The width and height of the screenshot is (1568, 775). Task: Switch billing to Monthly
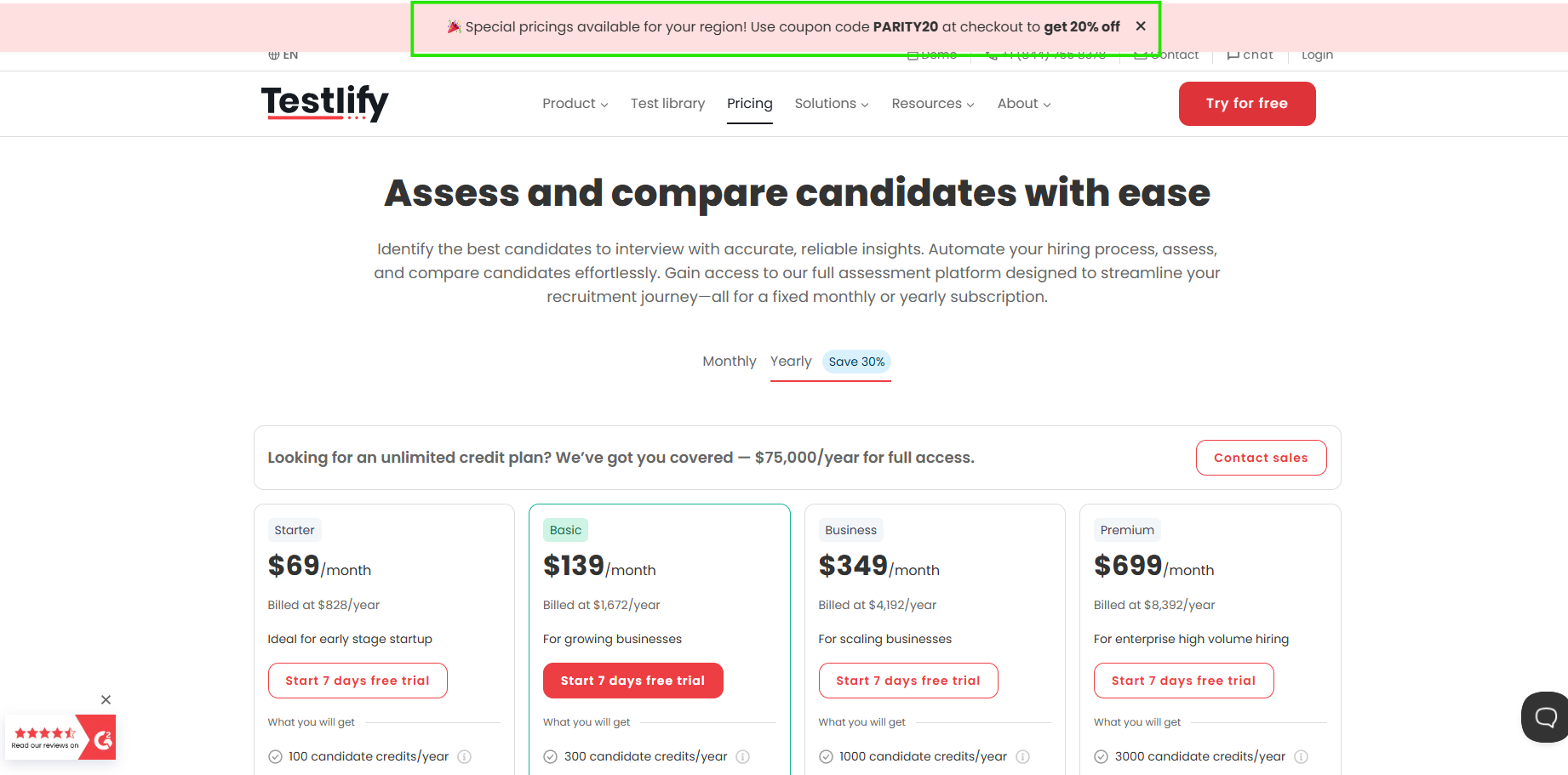click(730, 361)
